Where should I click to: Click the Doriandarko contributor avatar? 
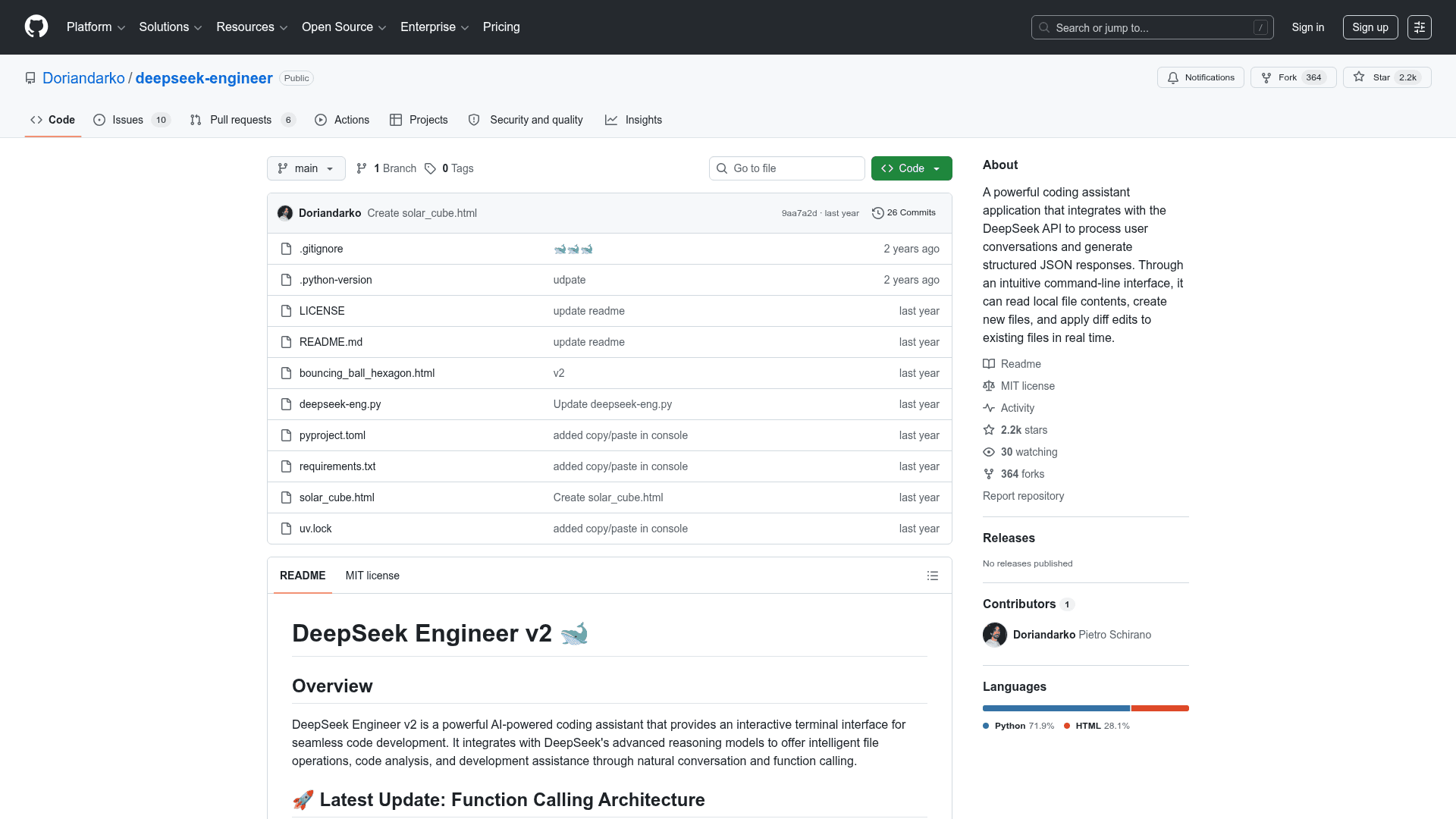tap(995, 635)
